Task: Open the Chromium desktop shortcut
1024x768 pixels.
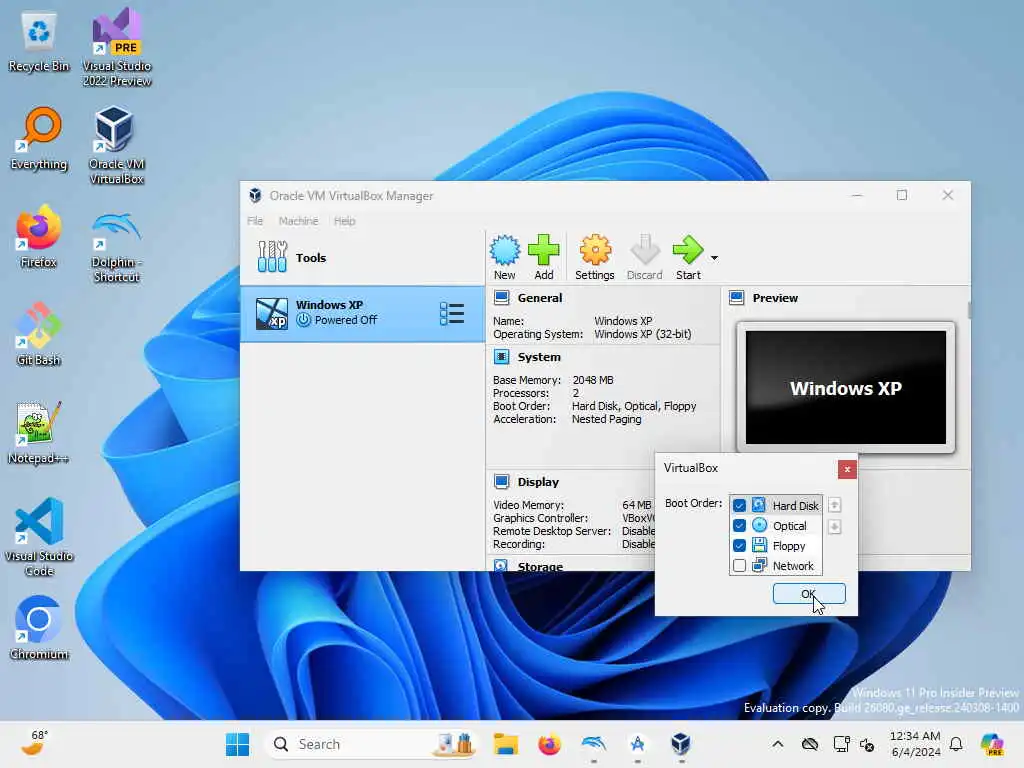Action: coord(39,629)
